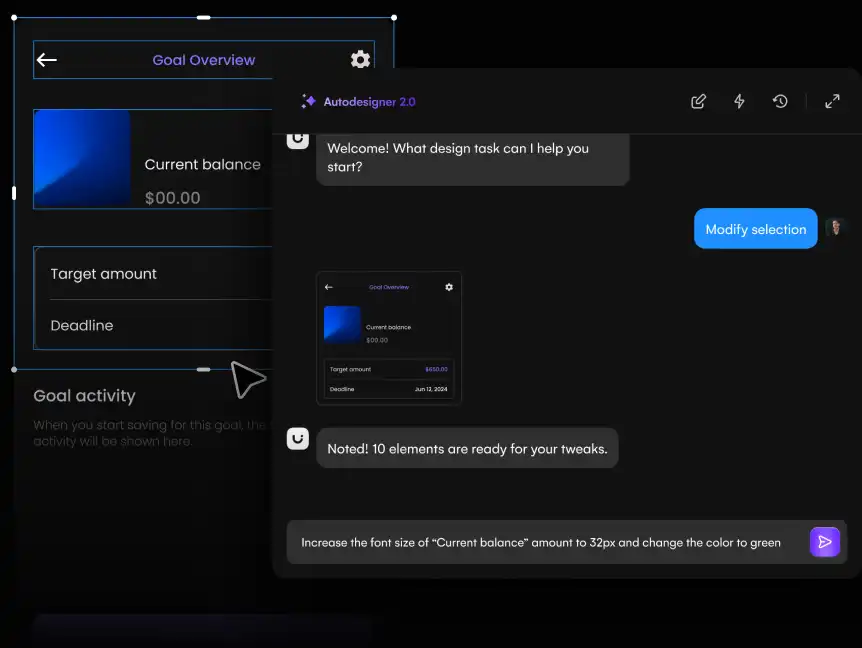Image resolution: width=862 pixels, height=648 pixels.
Task: Expand the Autodesigner panel to full size
Action: 832,102
